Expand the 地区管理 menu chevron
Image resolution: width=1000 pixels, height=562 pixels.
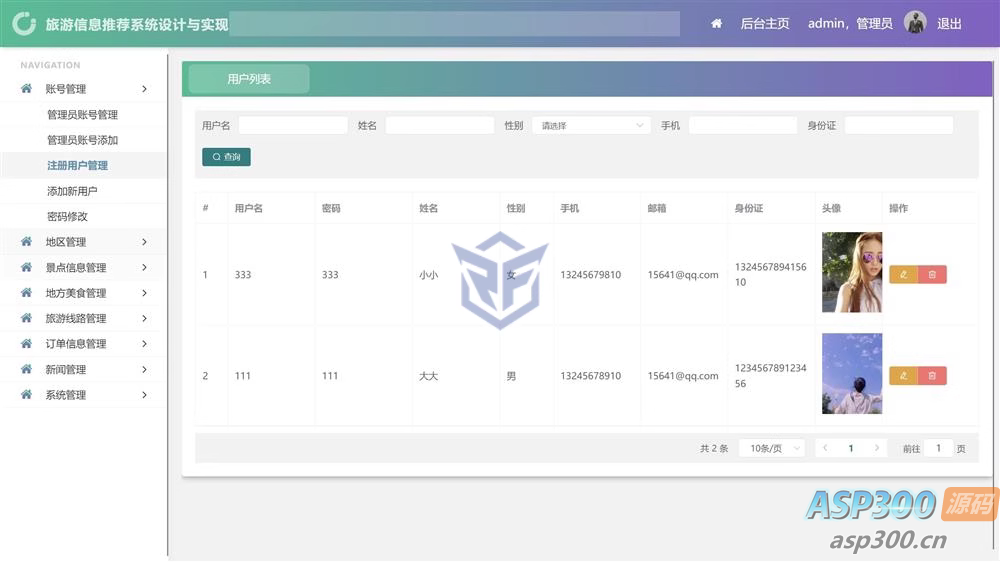[145, 242]
